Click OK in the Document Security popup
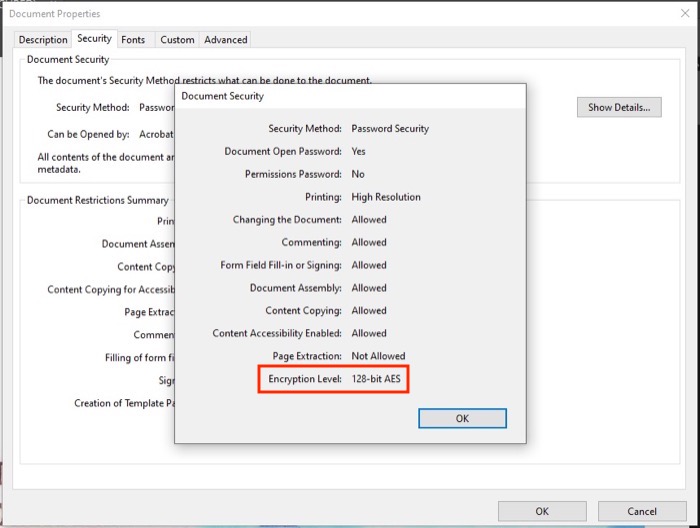 (462, 418)
